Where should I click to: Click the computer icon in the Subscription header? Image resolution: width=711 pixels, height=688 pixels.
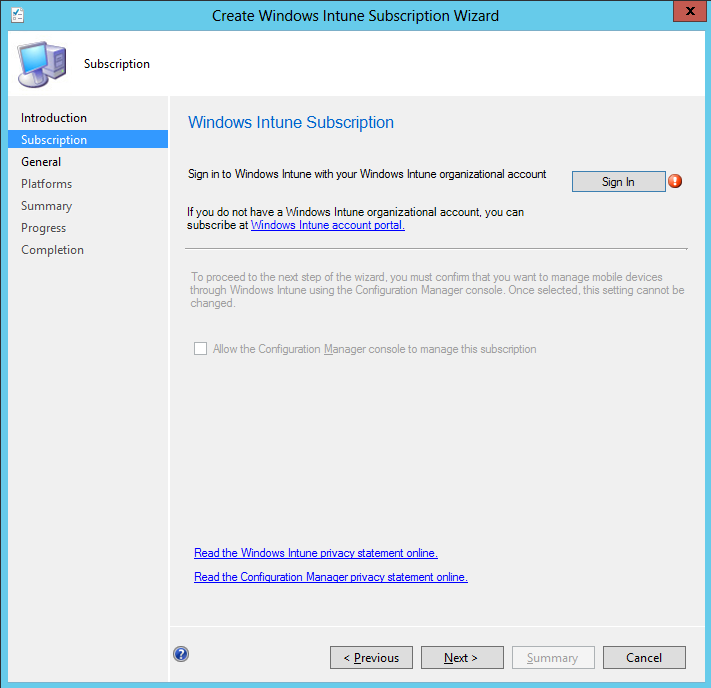(42, 64)
